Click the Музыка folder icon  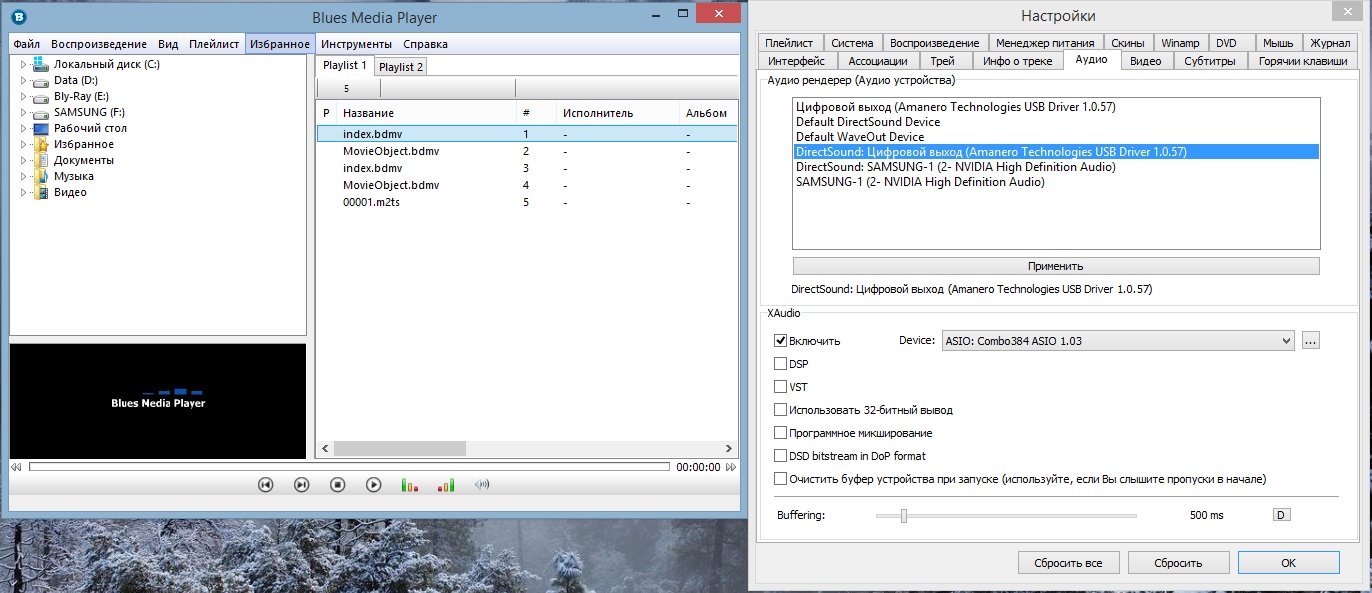coord(41,176)
